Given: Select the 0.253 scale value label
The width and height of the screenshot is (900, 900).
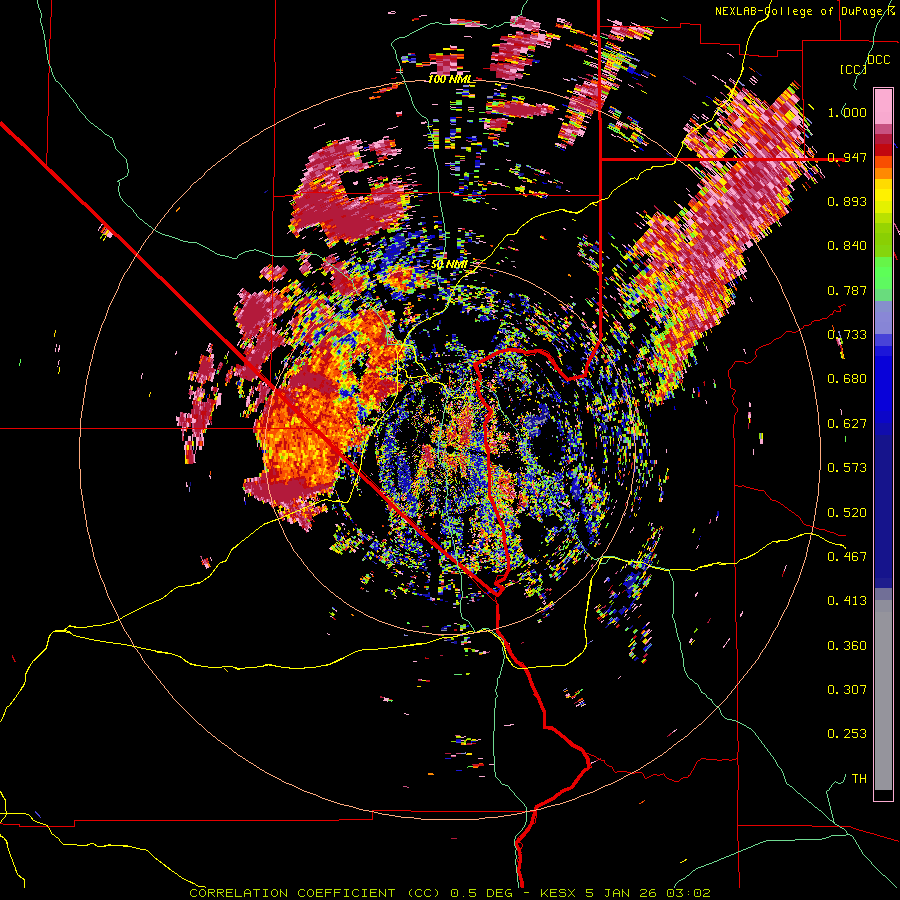Looking at the screenshot, I should tap(847, 734).
